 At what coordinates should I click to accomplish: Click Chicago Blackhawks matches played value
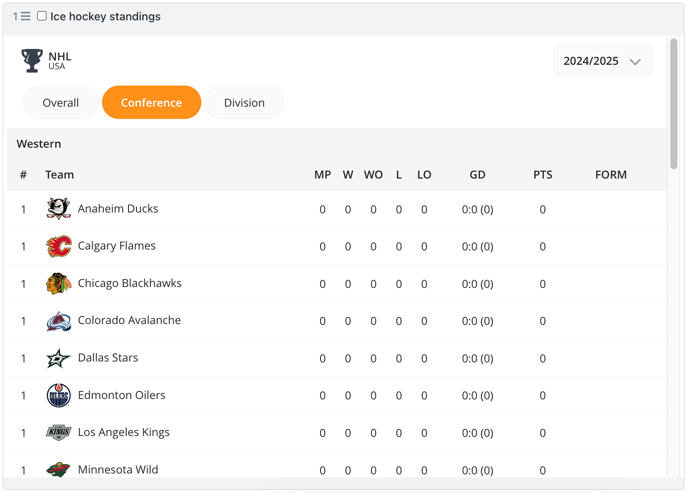(x=322, y=284)
